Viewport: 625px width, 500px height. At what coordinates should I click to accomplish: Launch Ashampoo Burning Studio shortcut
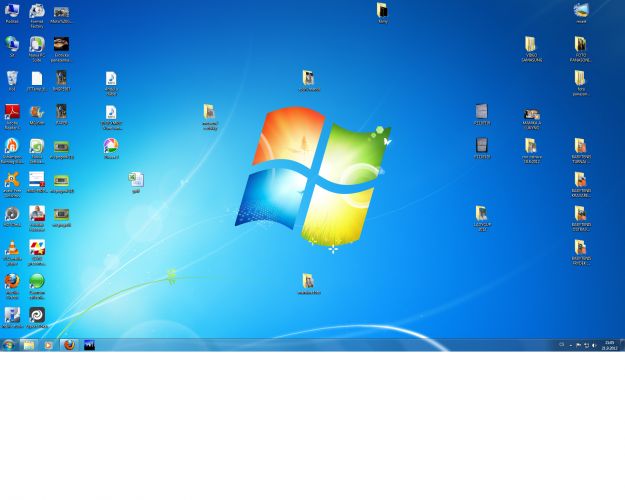click(12, 151)
